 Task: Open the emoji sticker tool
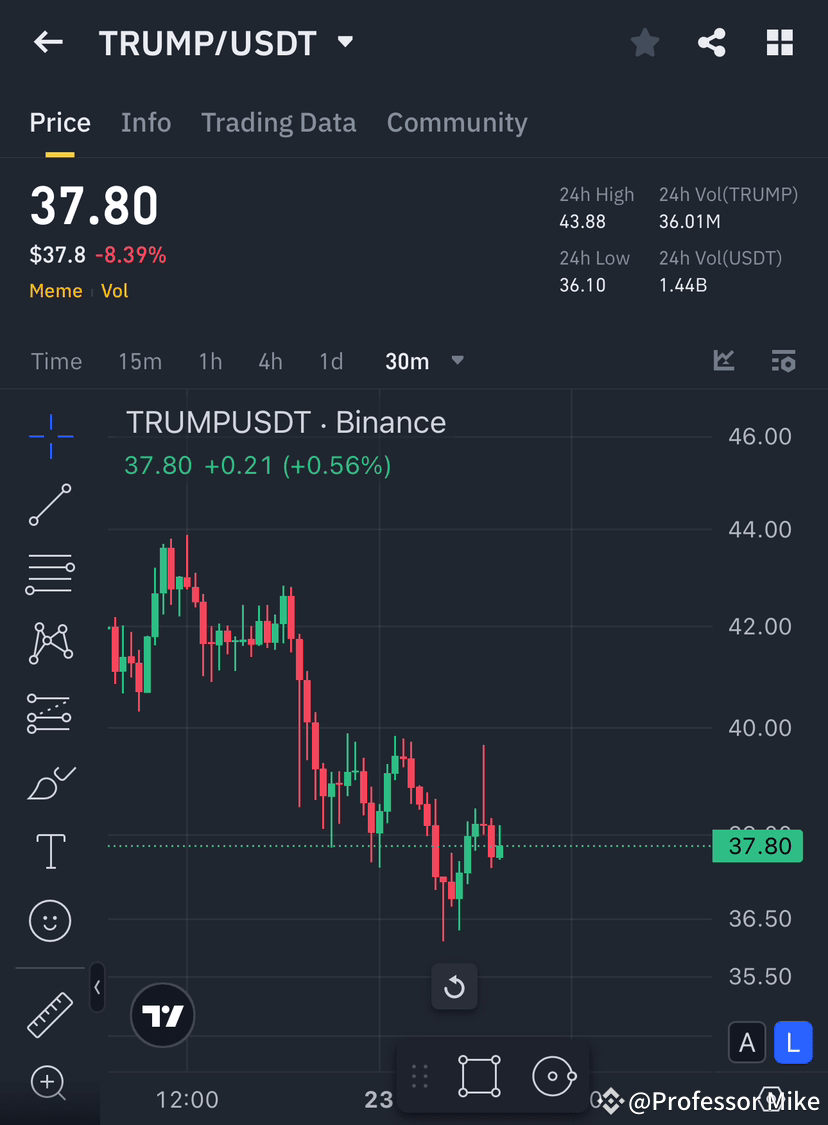(49, 920)
